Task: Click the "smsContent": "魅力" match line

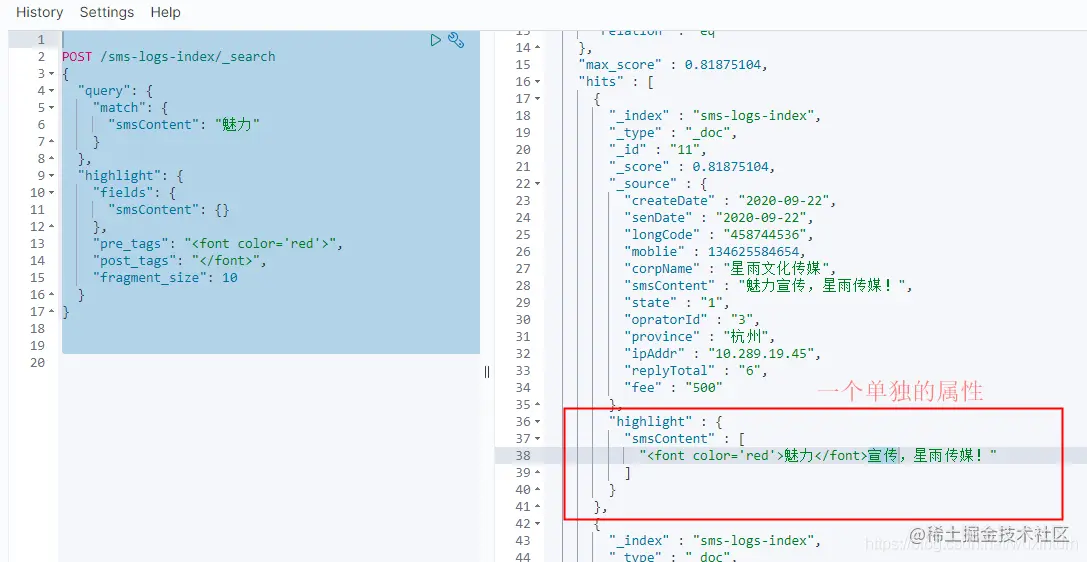Action: click(184, 125)
